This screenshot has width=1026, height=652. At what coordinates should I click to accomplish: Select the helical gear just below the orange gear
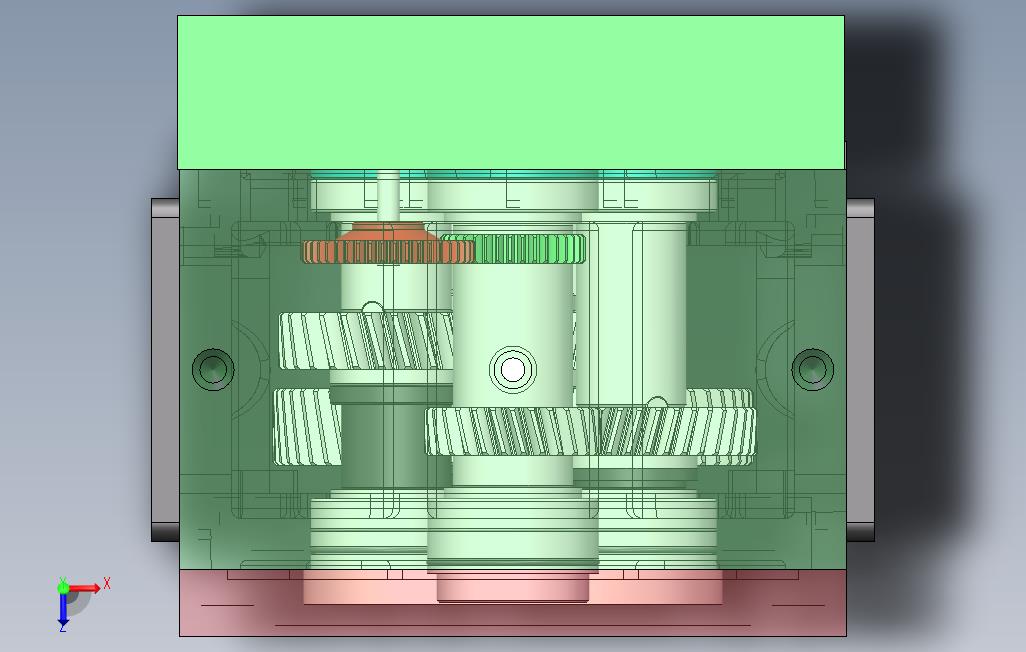pos(366,341)
